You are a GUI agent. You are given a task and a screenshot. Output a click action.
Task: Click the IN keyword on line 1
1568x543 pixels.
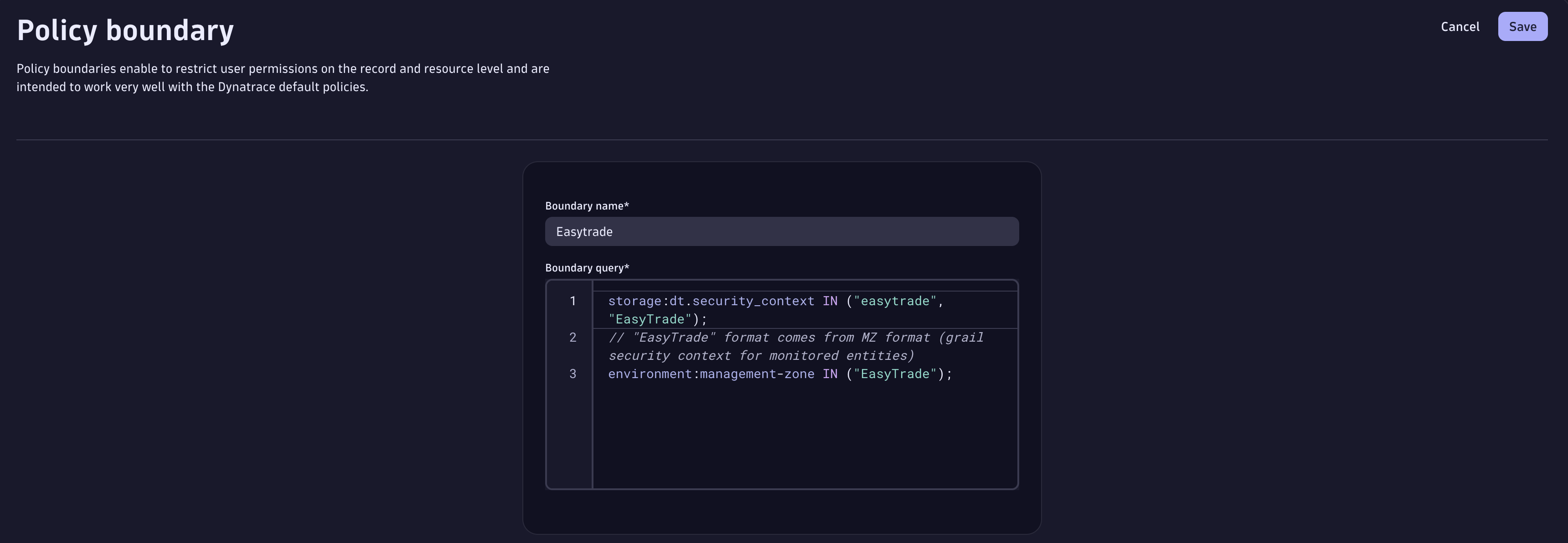click(x=830, y=301)
